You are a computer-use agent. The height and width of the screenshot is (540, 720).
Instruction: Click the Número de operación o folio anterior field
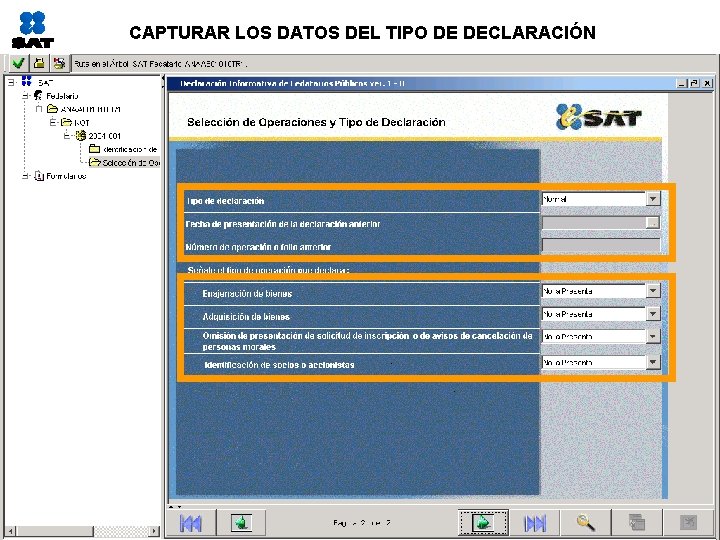(601, 246)
